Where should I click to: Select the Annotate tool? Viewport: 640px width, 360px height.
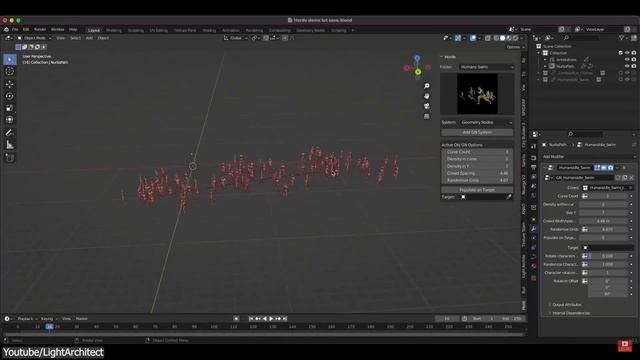pos(10,133)
